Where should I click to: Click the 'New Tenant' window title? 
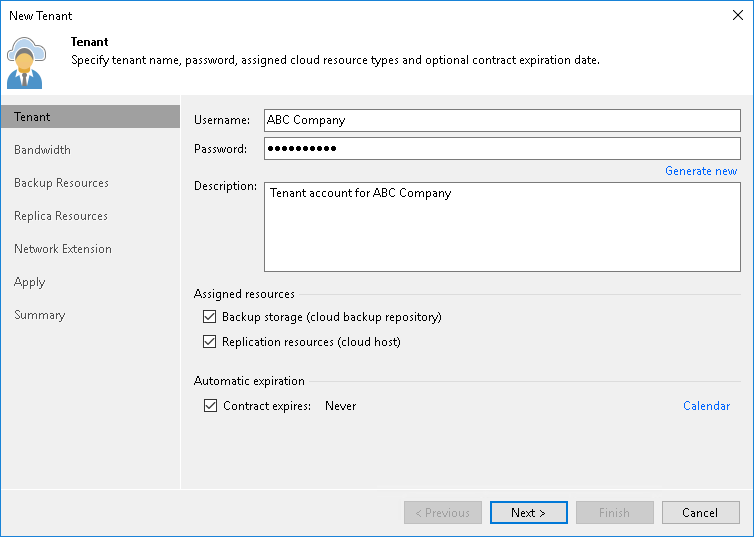[x=40, y=16]
